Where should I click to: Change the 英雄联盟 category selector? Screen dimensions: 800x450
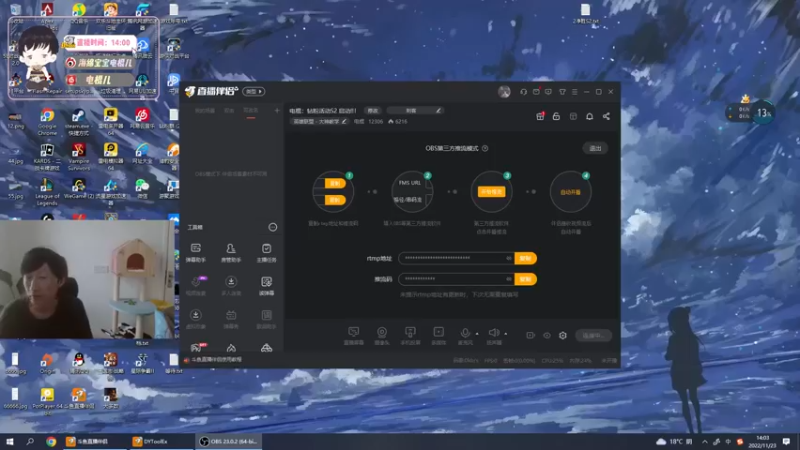point(320,121)
